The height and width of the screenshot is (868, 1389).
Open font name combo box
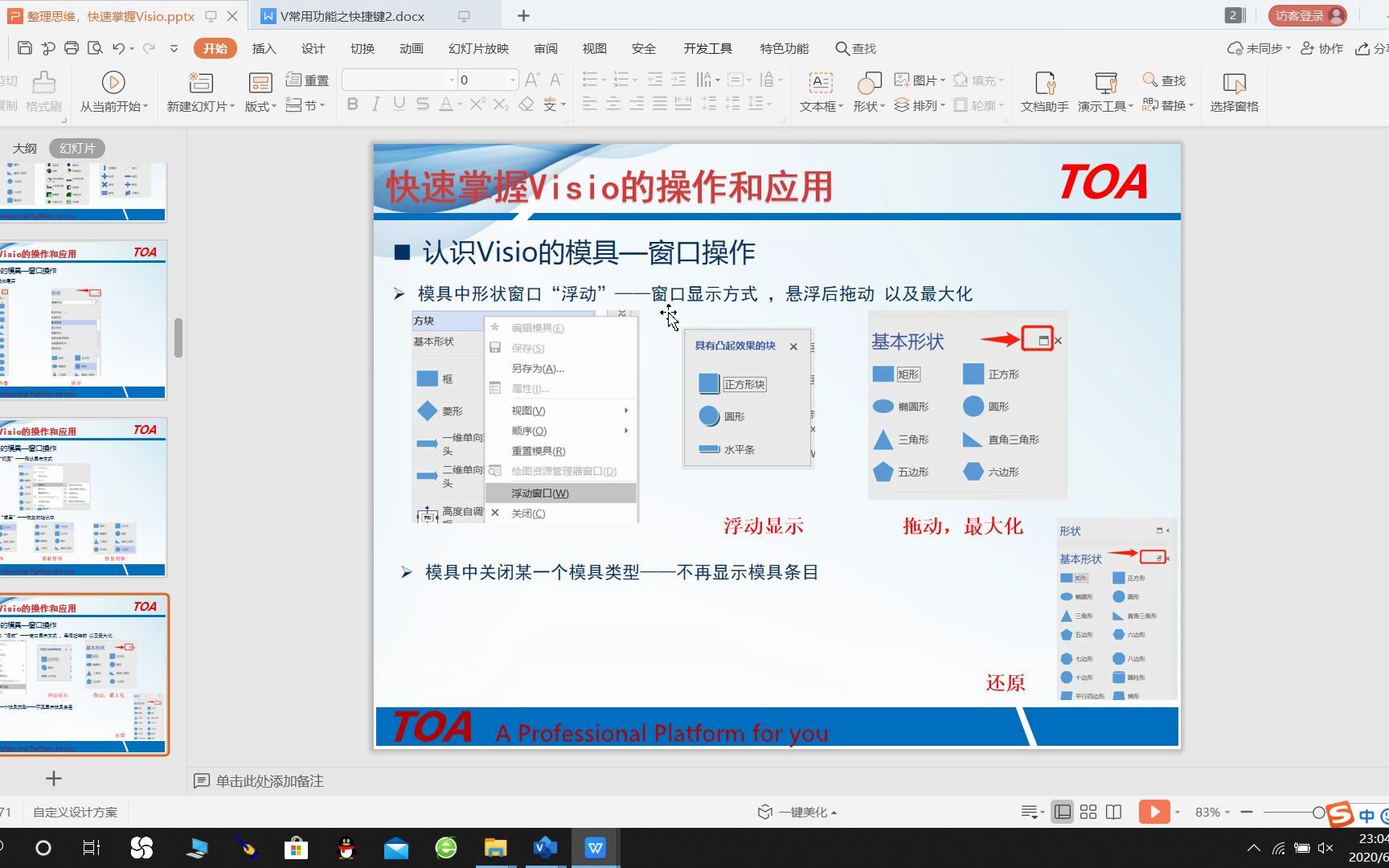(399, 80)
